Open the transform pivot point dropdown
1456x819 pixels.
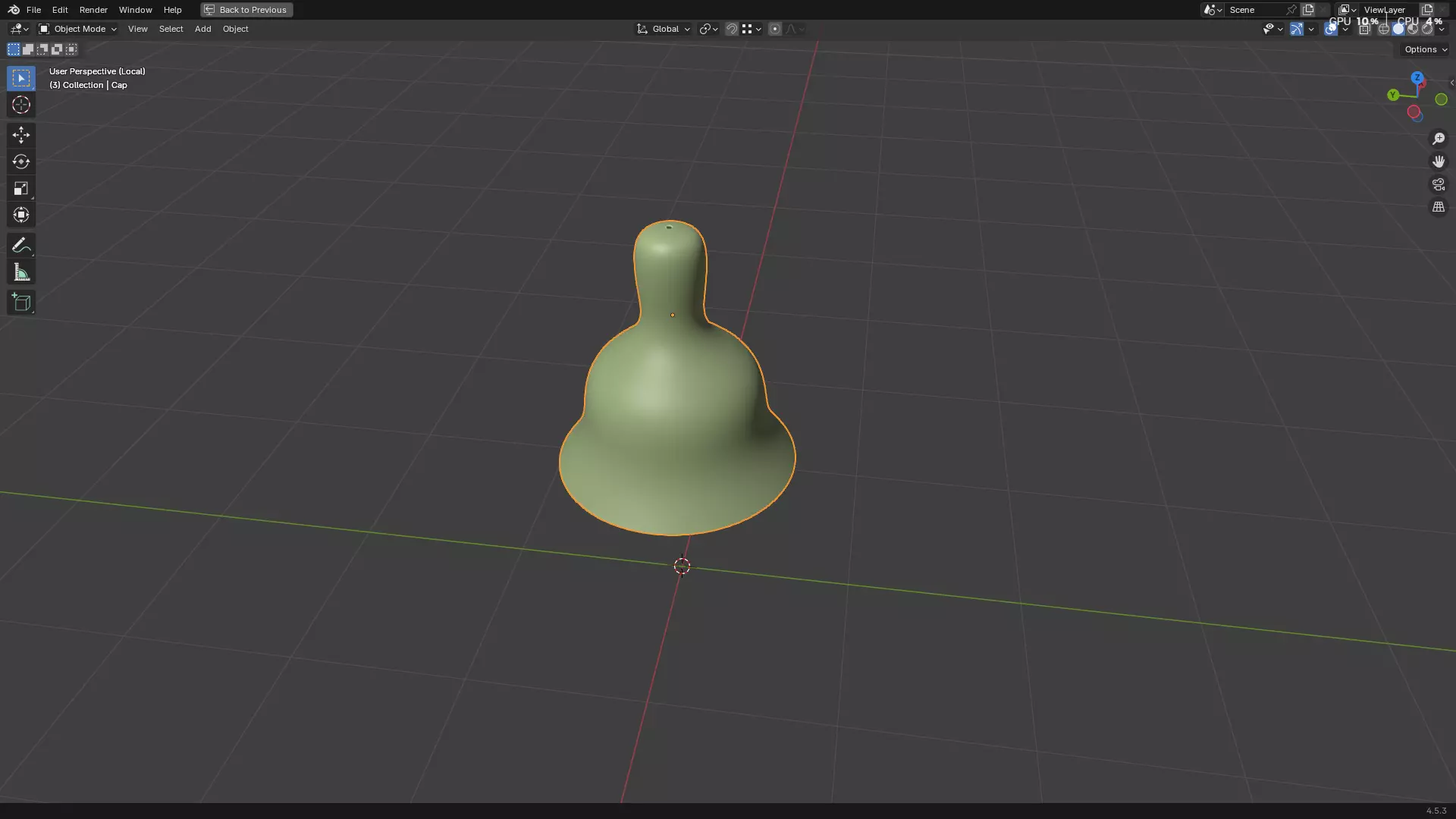point(708,29)
